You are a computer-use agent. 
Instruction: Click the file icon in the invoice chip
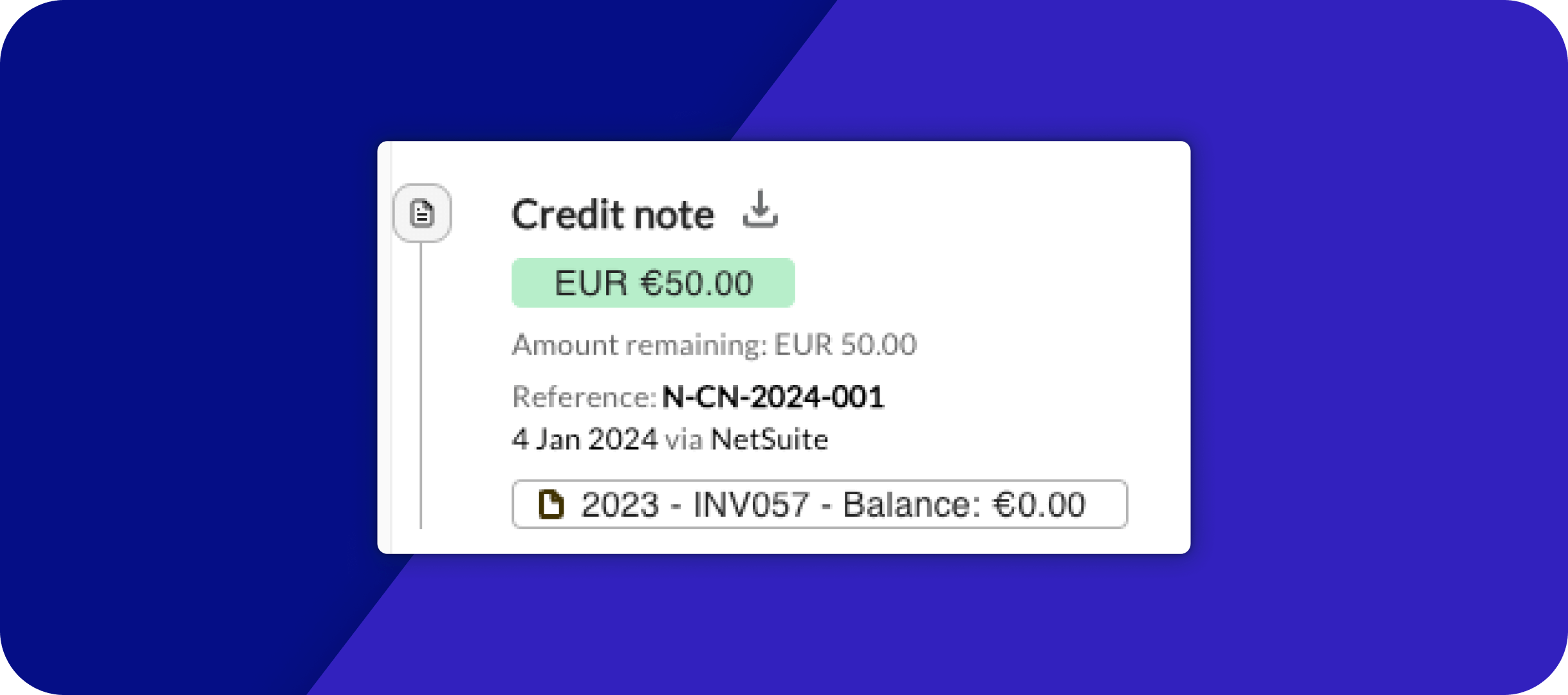point(551,505)
